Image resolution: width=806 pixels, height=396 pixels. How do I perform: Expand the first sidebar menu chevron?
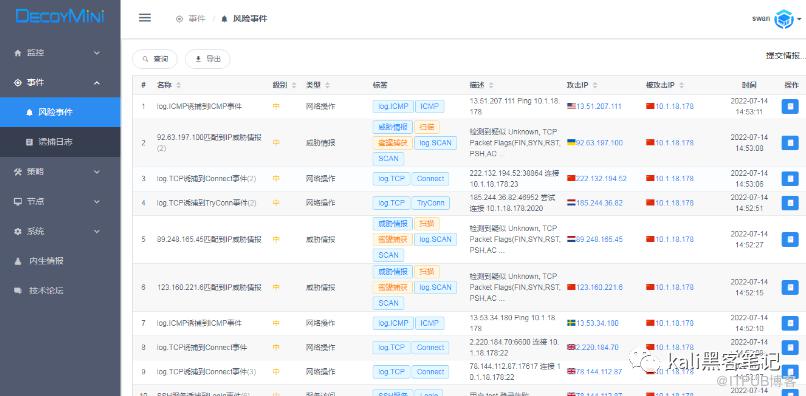tap(97, 52)
